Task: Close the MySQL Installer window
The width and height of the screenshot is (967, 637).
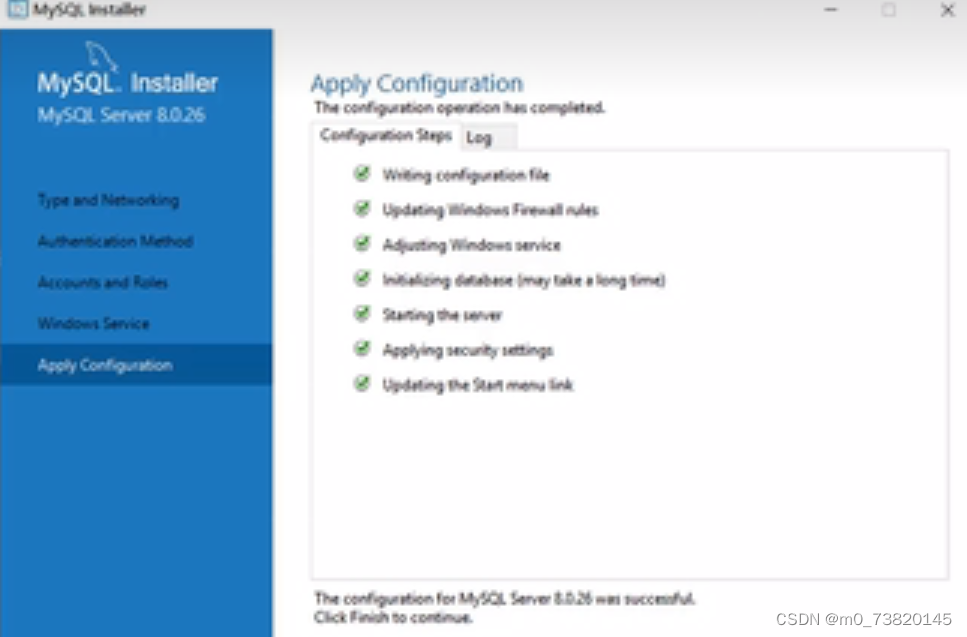Action: tap(947, 10)
